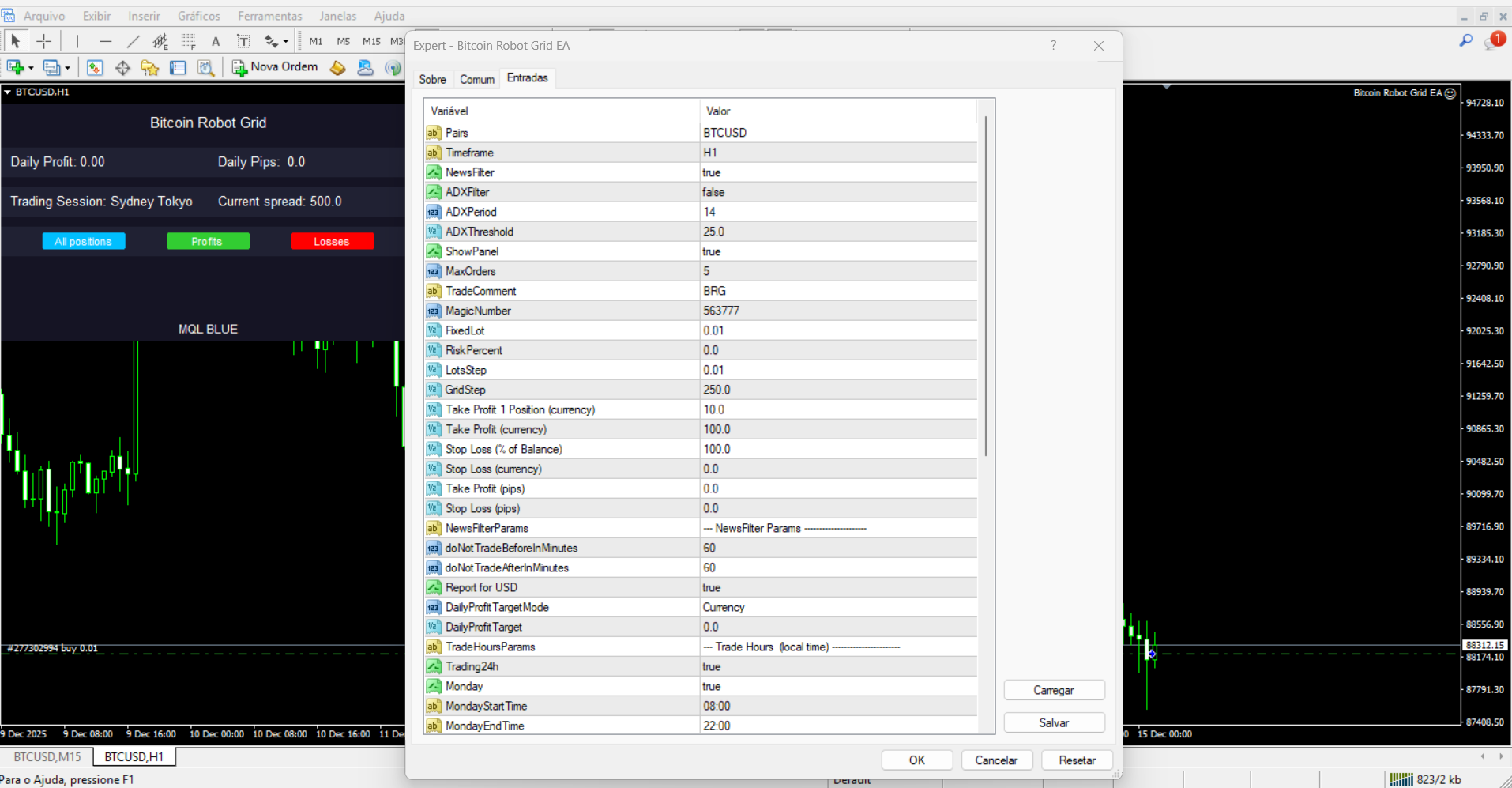Toggle the M5 timeframe button
The width and height of the screenshot is (1512, 788).
[343, 41]
